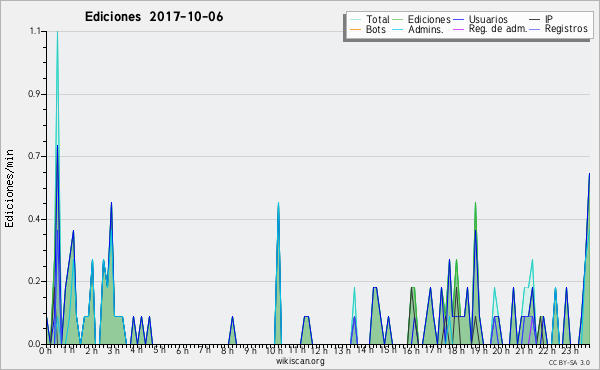Click the y-axis value 0.4
This screenshot has width=600, height=370.
click(35, 219)
